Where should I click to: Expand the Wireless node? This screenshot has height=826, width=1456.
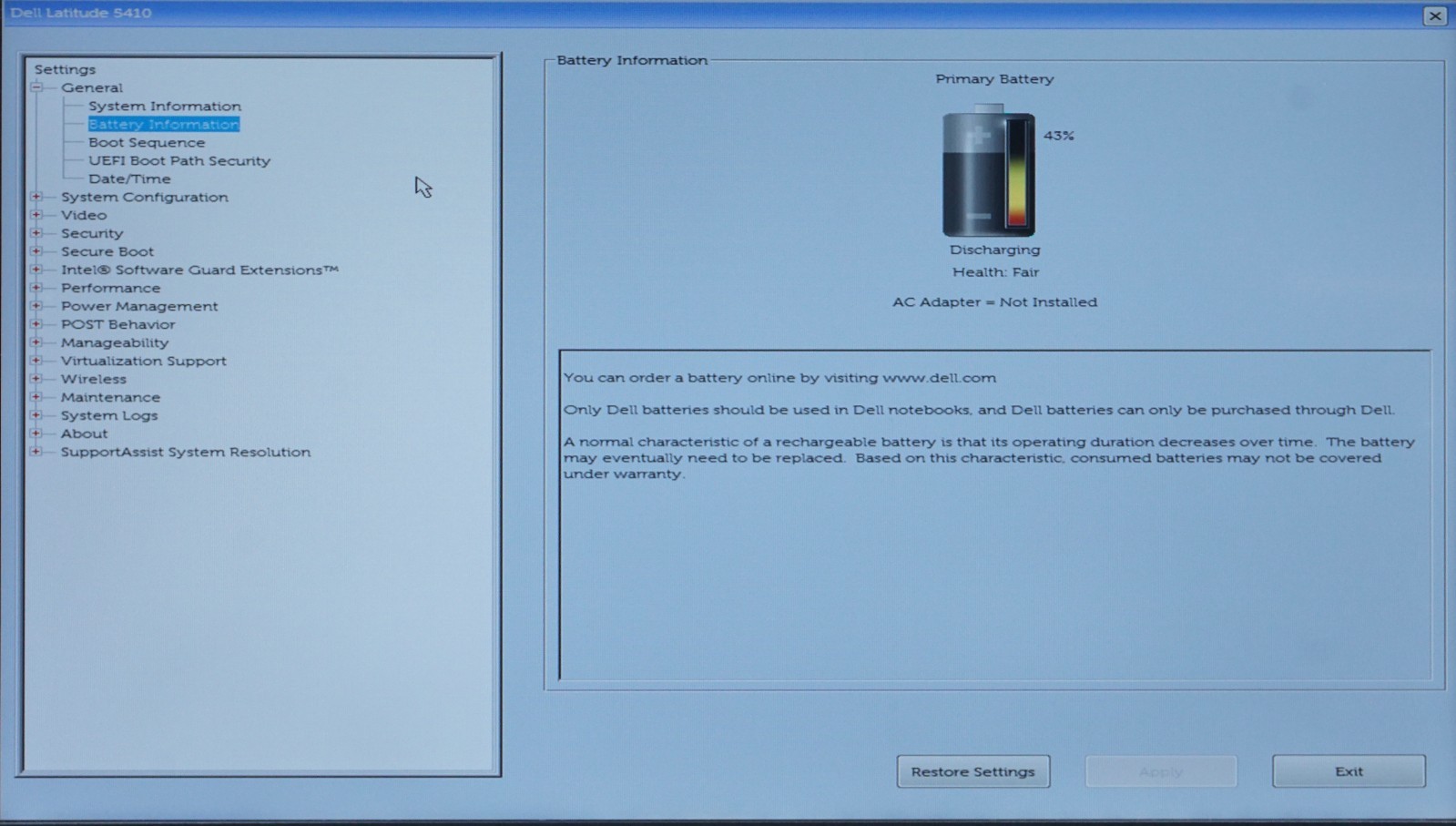tap(36, 379)
